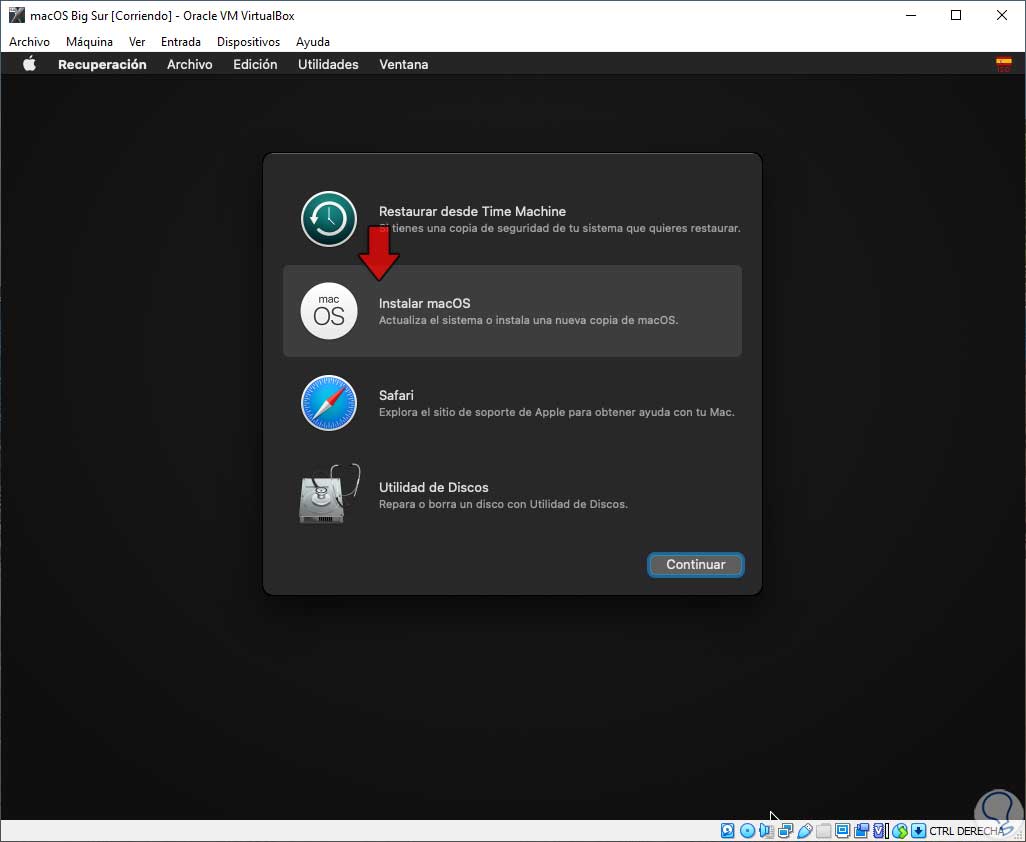Open the macOS Edición menu

point(255,64)
